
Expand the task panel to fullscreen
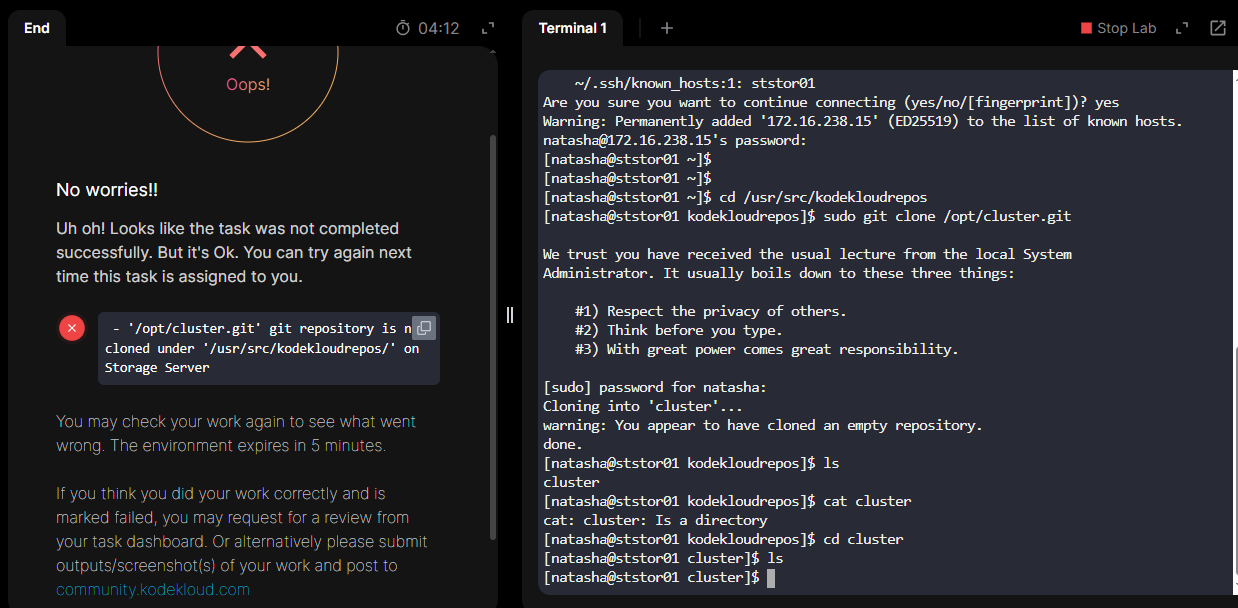pos(488,28)
